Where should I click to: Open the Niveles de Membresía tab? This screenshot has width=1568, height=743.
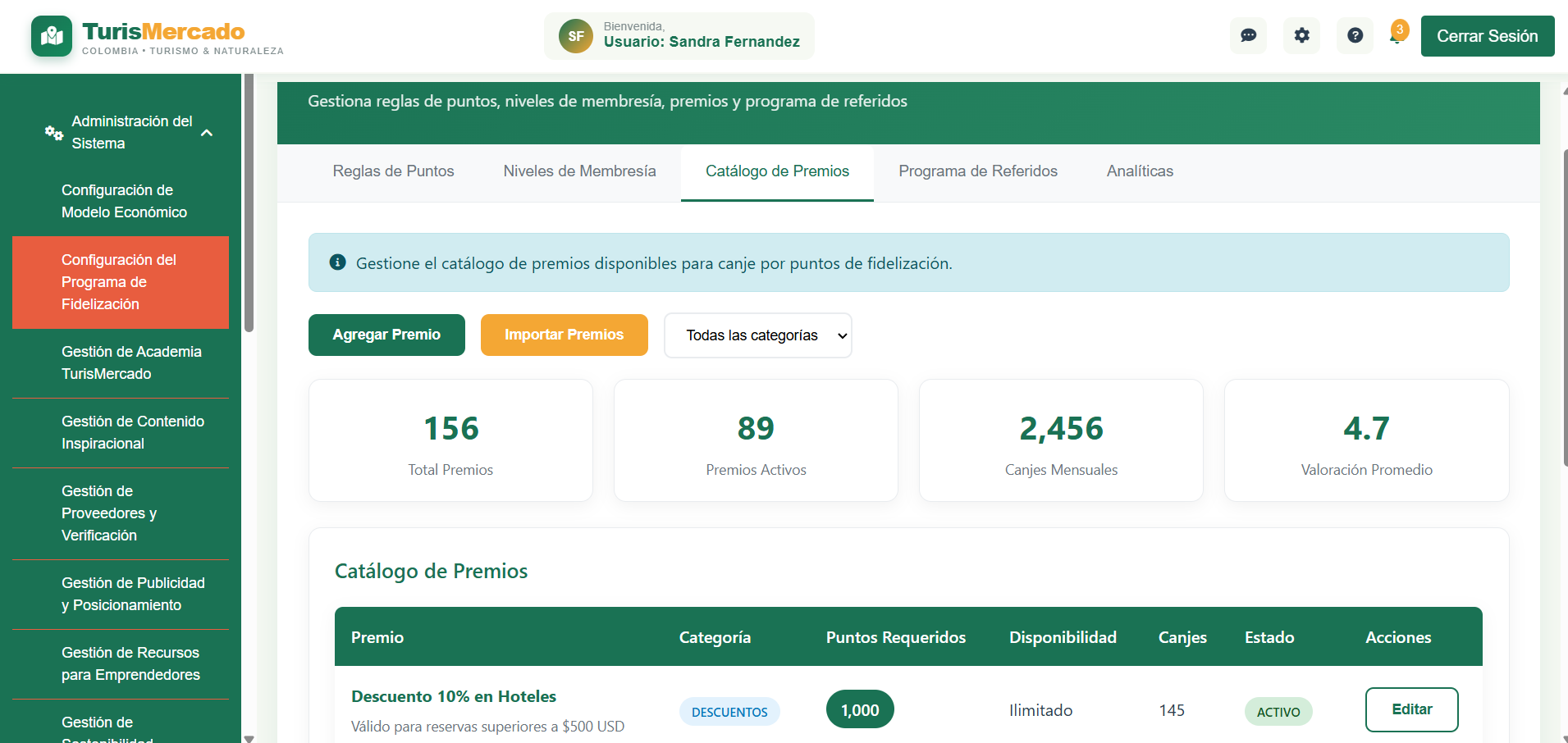[x=578, y=171]
